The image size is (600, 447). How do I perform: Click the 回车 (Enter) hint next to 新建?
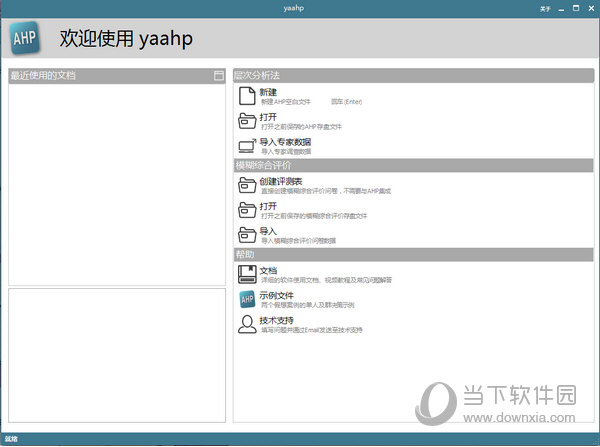tap(346, 102)
